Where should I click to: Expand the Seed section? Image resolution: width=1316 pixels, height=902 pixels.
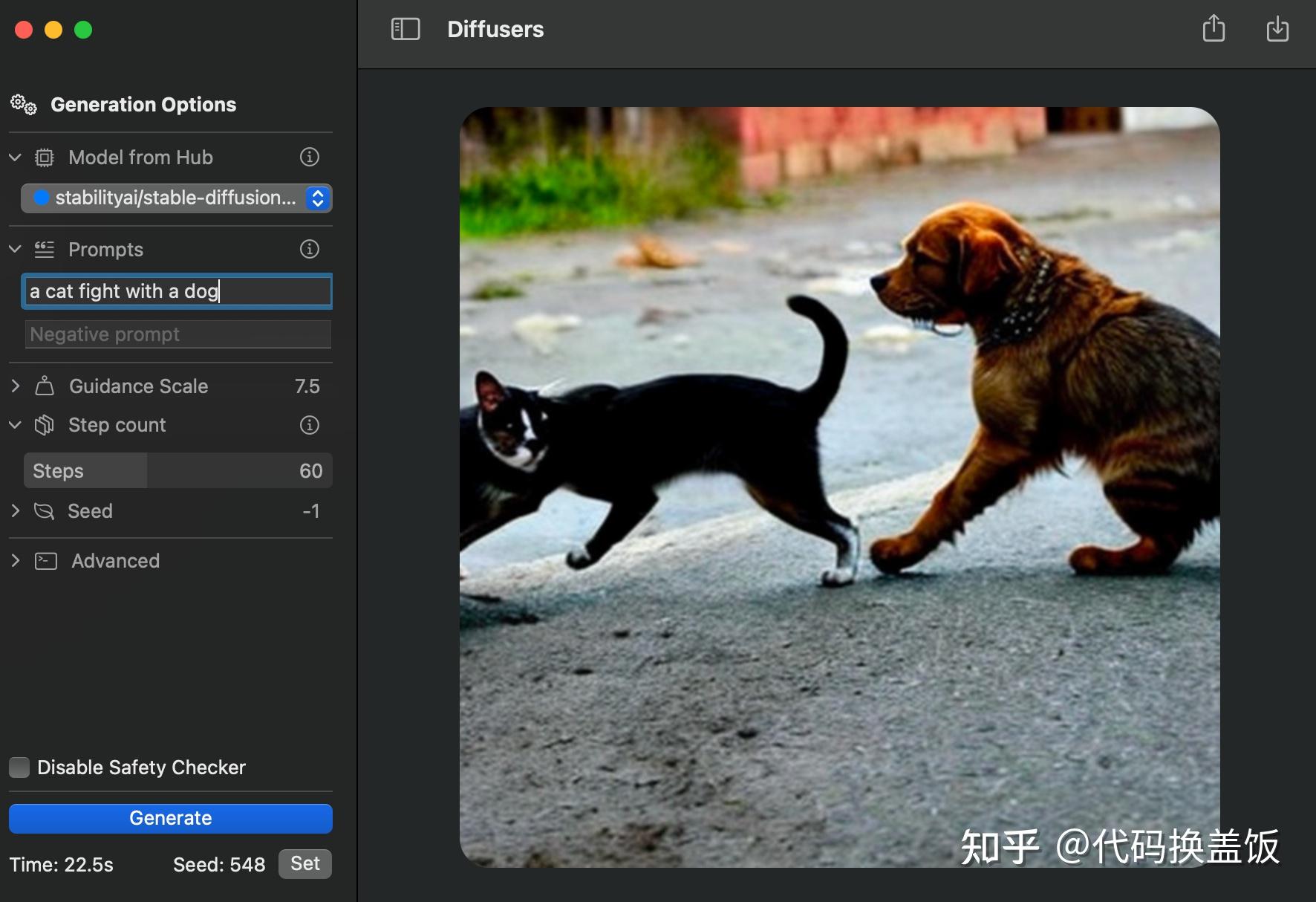15,511
